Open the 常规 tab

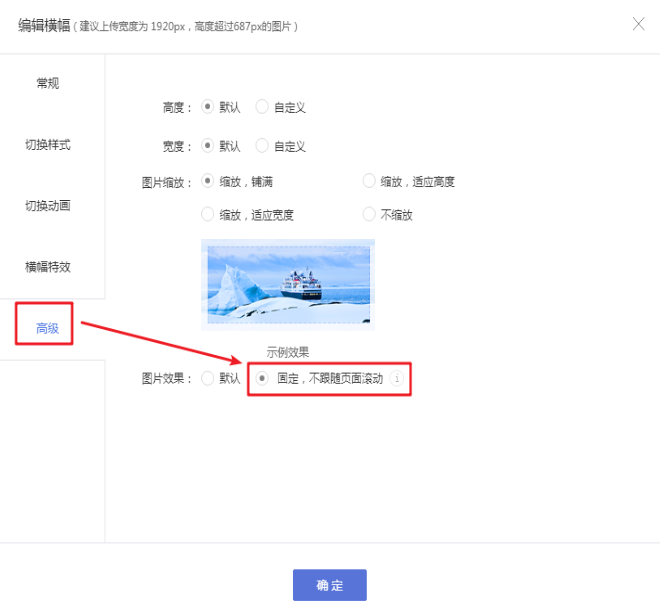pos(48,83)
